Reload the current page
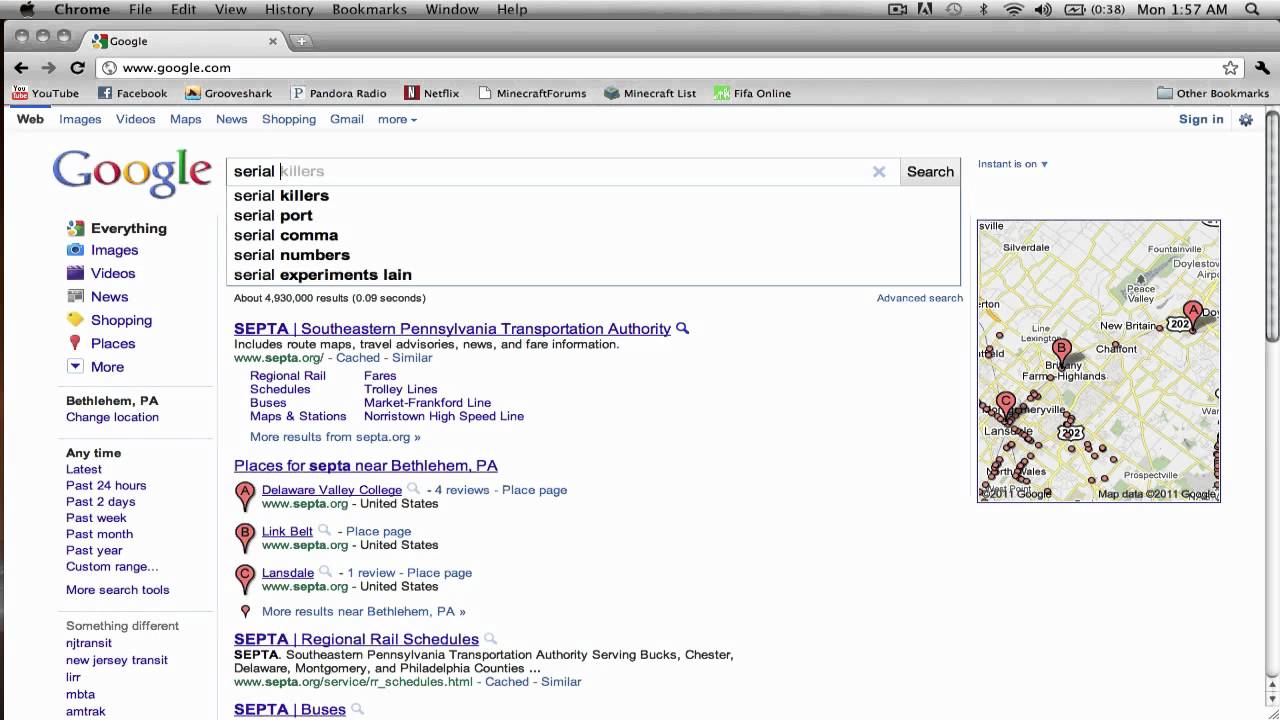 (77, 67)
